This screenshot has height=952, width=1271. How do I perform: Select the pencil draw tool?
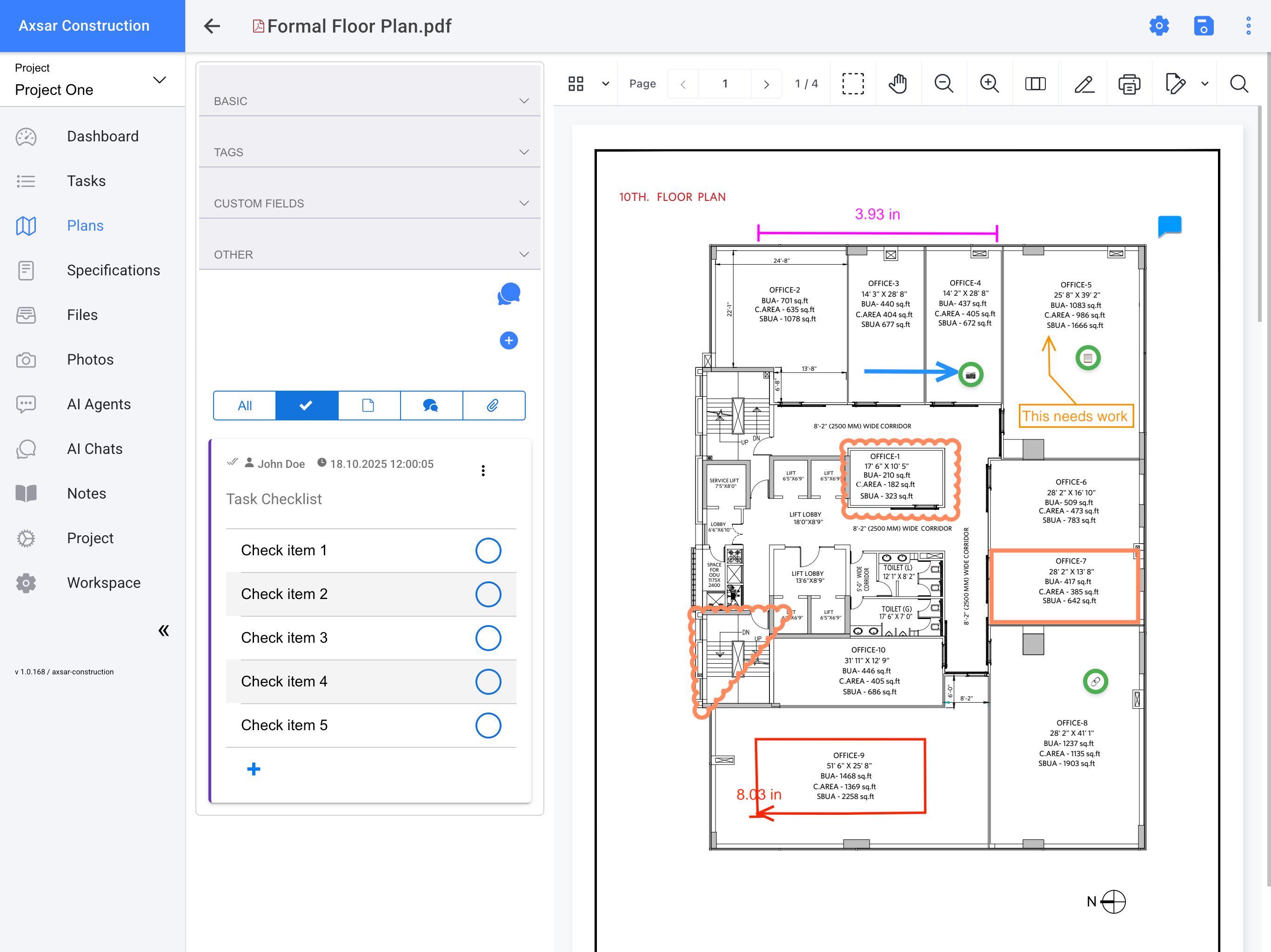[x=1084, y=84]
